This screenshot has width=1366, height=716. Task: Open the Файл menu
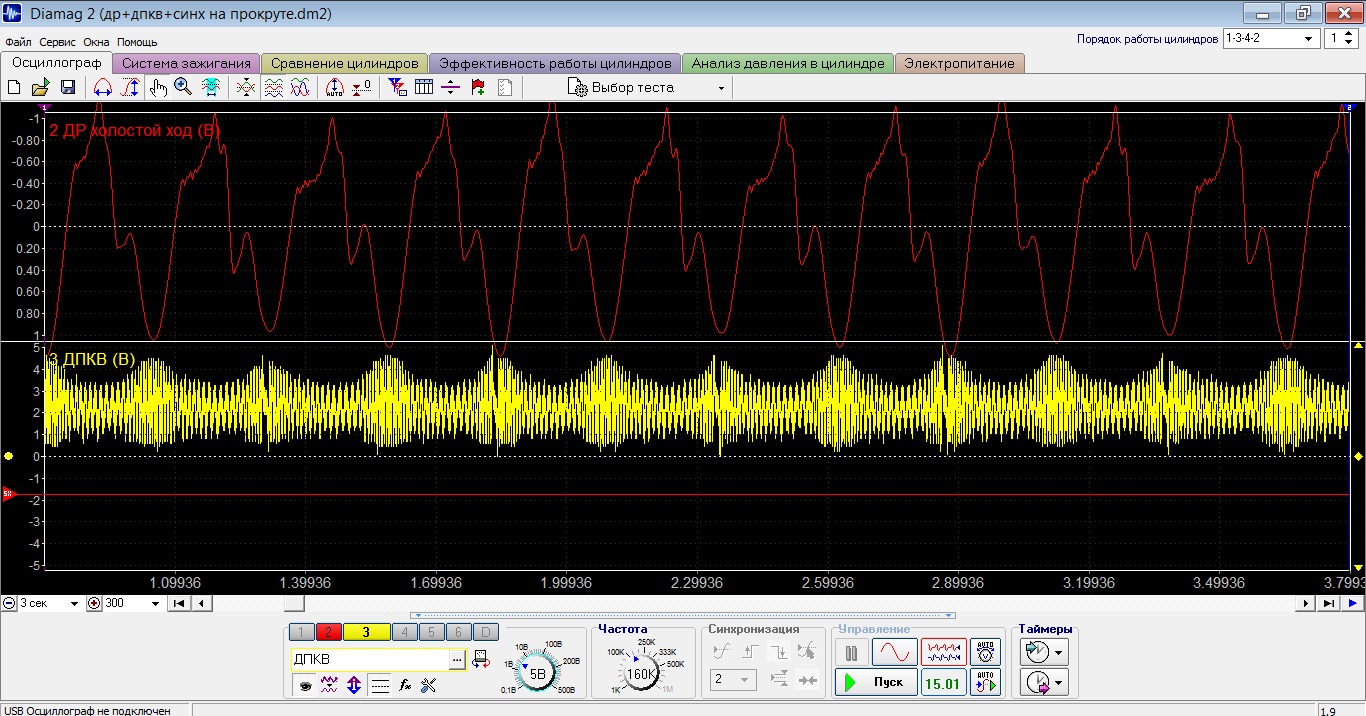pyautogui.click(x=18, y=42)
